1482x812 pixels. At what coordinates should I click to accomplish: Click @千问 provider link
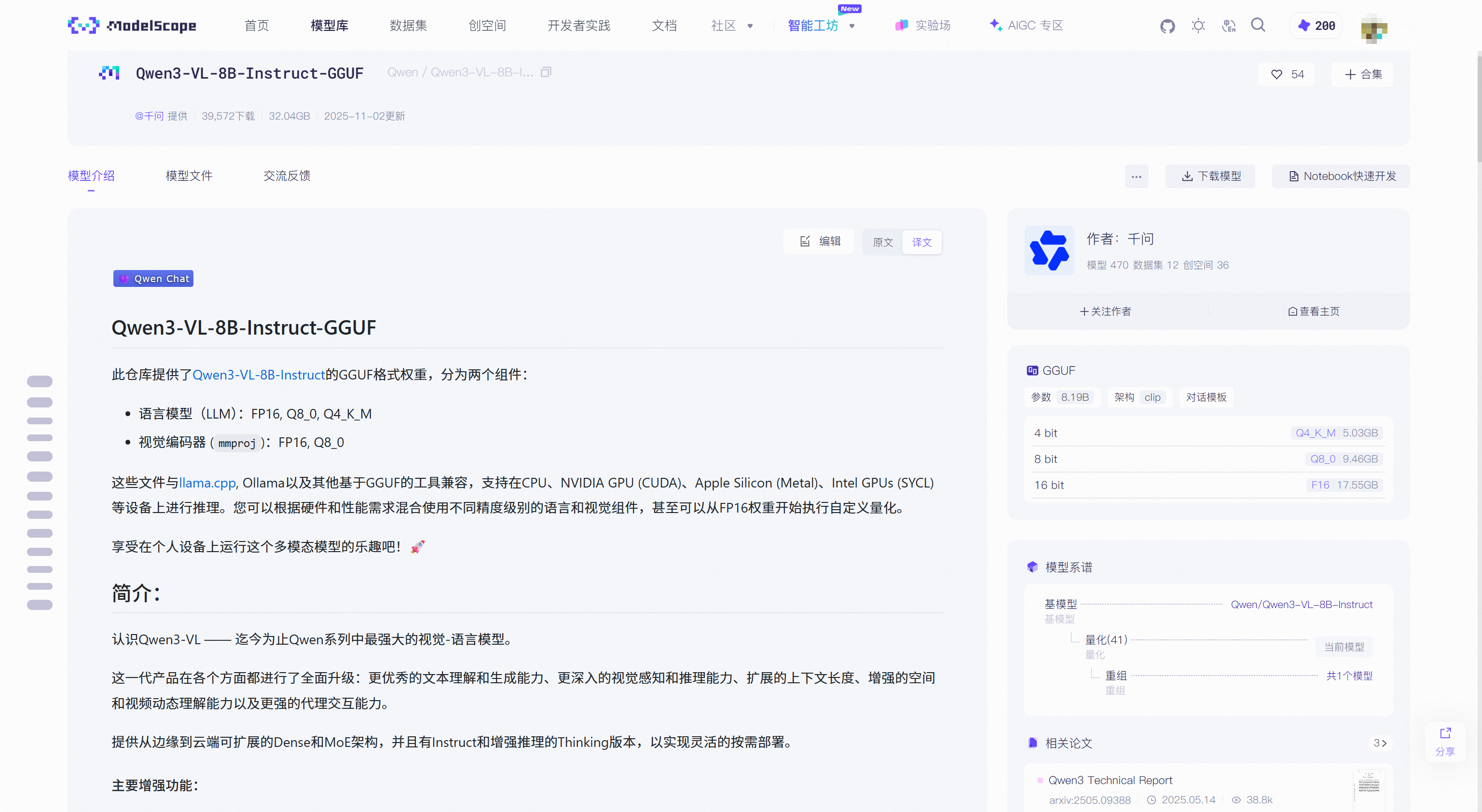click(149, 116)
